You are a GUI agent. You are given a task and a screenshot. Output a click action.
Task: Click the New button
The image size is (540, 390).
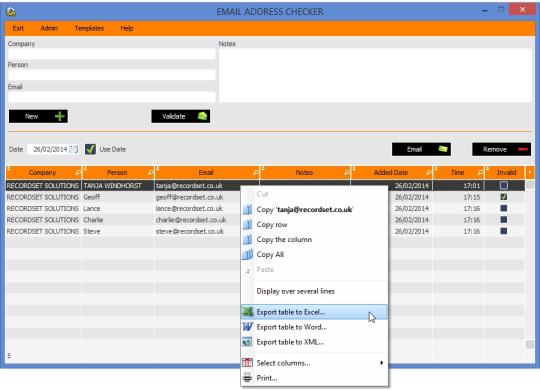(x=38, y=116)
